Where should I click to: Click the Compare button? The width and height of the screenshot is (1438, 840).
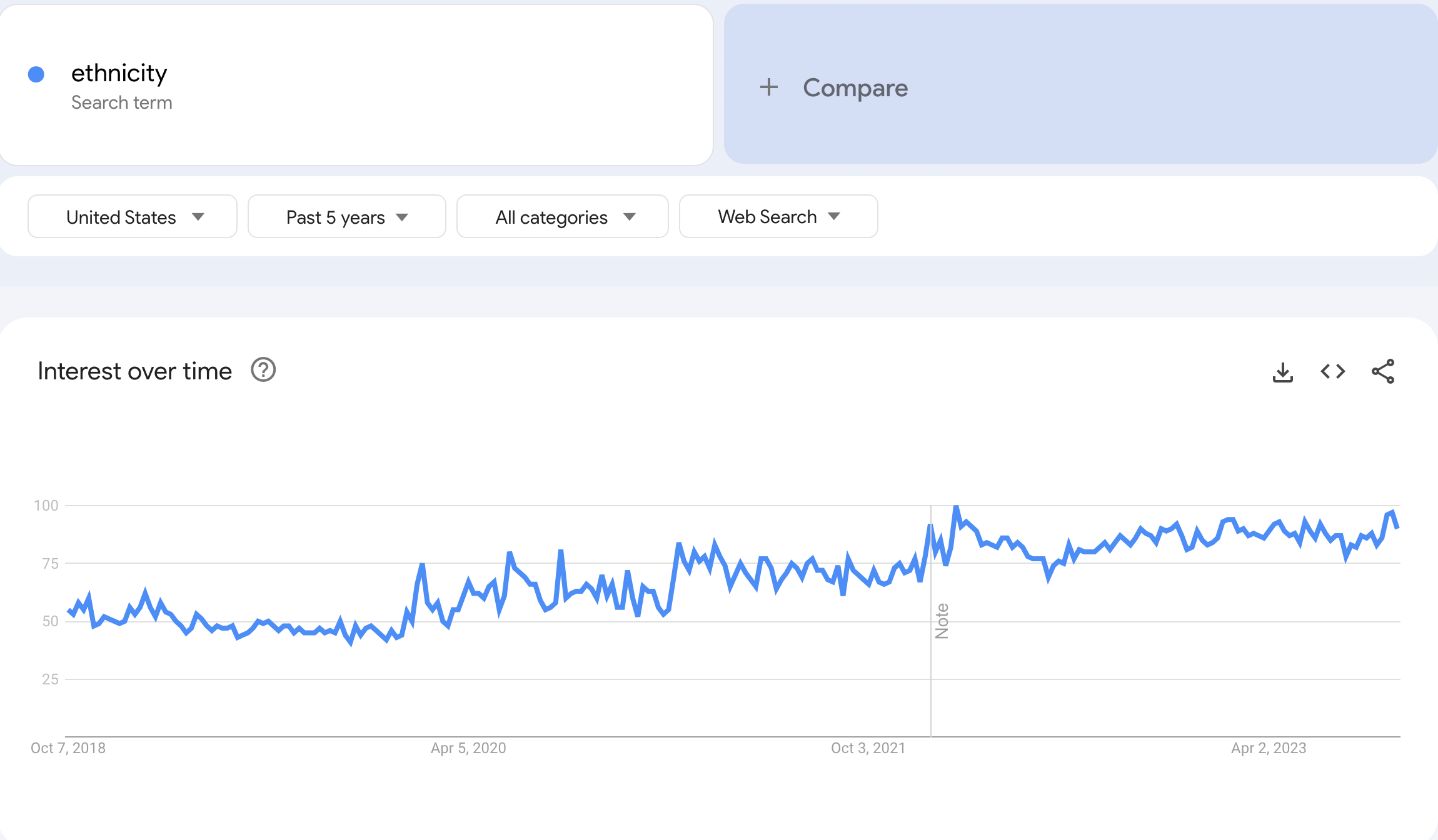(x=855, y=87)
